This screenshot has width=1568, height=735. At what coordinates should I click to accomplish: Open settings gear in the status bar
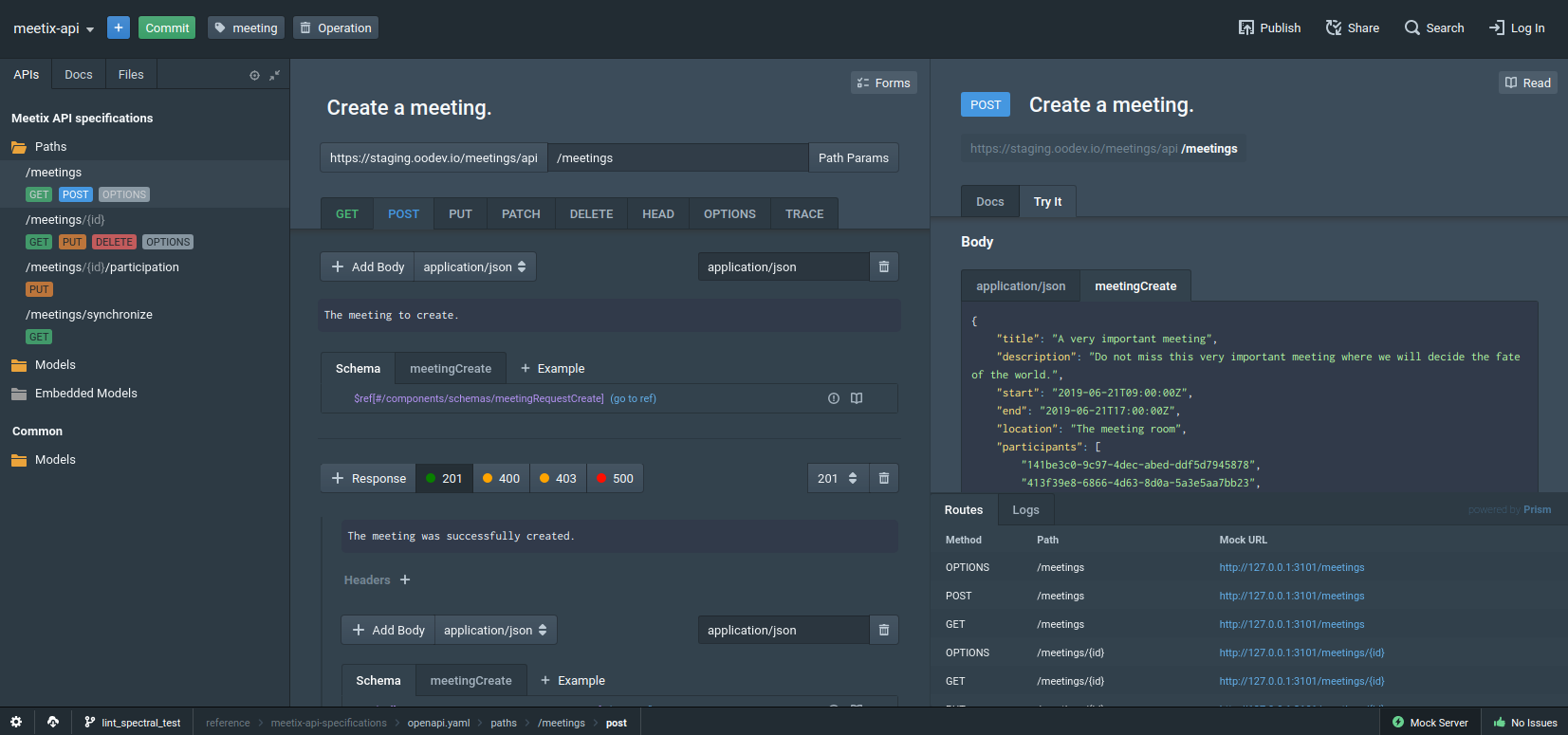(16, 722)
